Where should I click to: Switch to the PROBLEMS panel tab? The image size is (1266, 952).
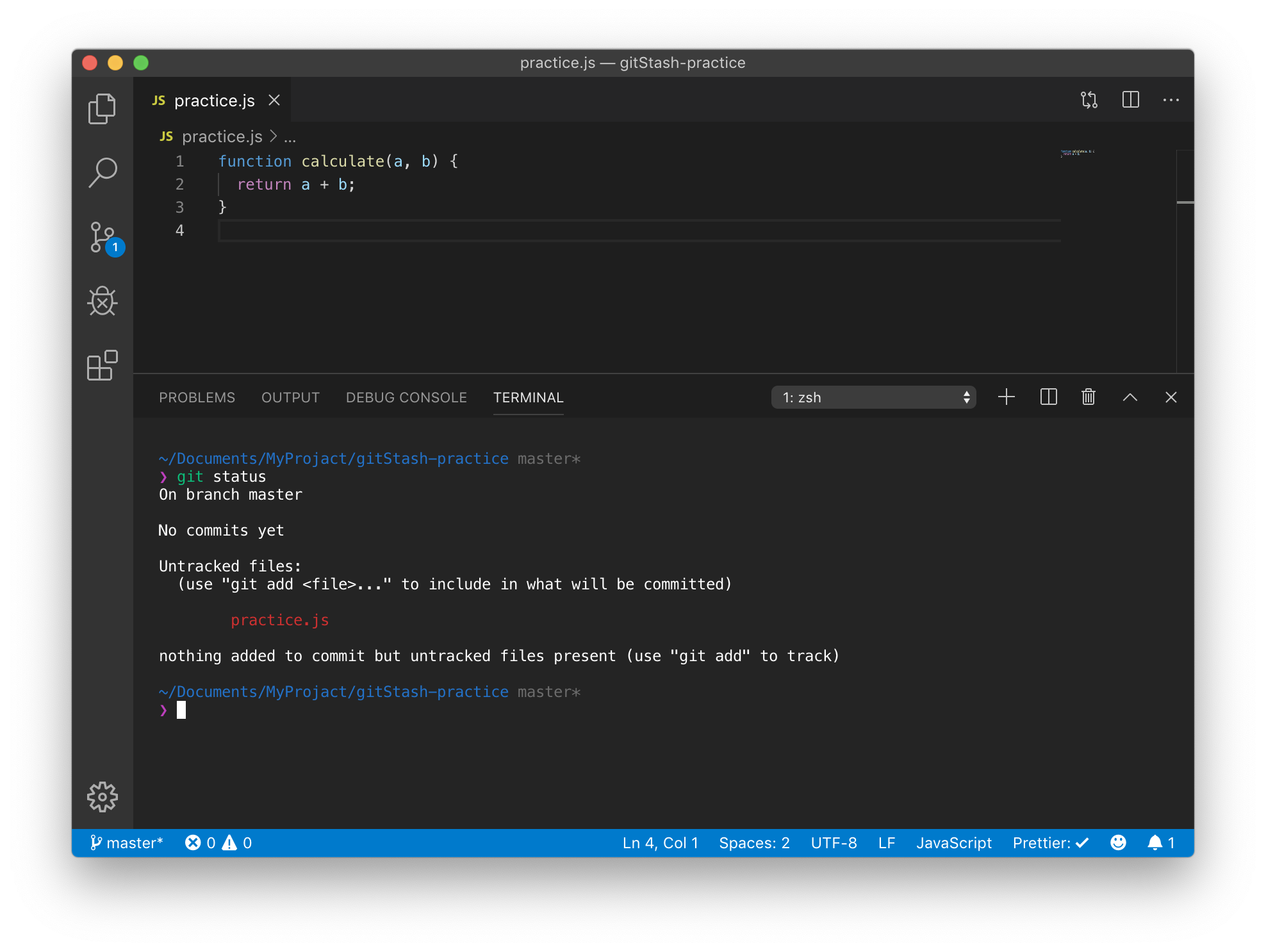[197, 397]
